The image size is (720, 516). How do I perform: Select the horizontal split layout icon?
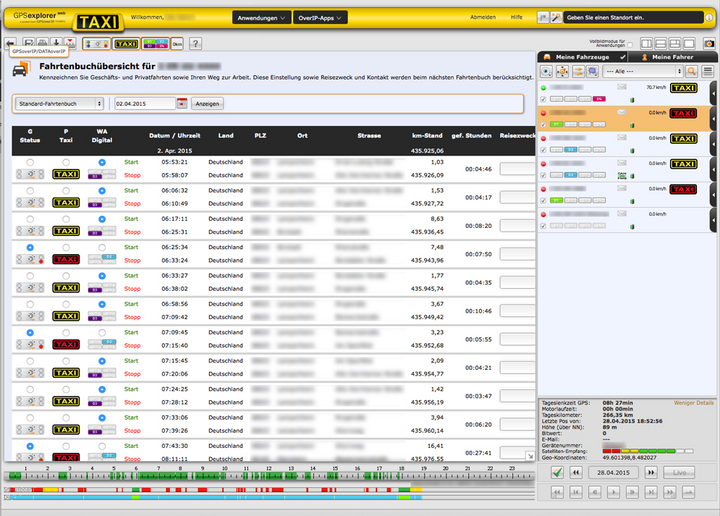coord(660,44)
